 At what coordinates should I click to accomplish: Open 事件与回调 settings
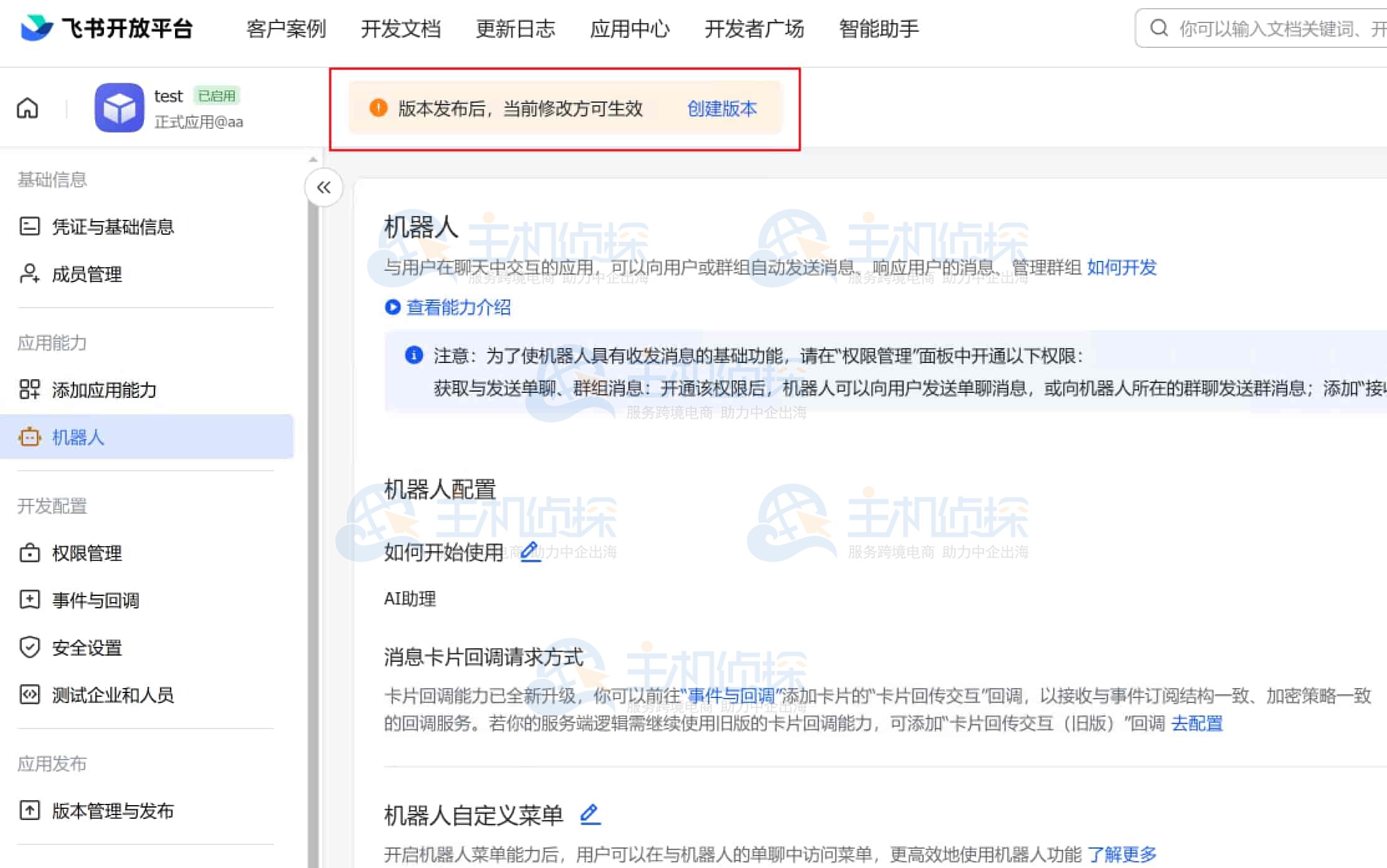click(x=95, y=600)
